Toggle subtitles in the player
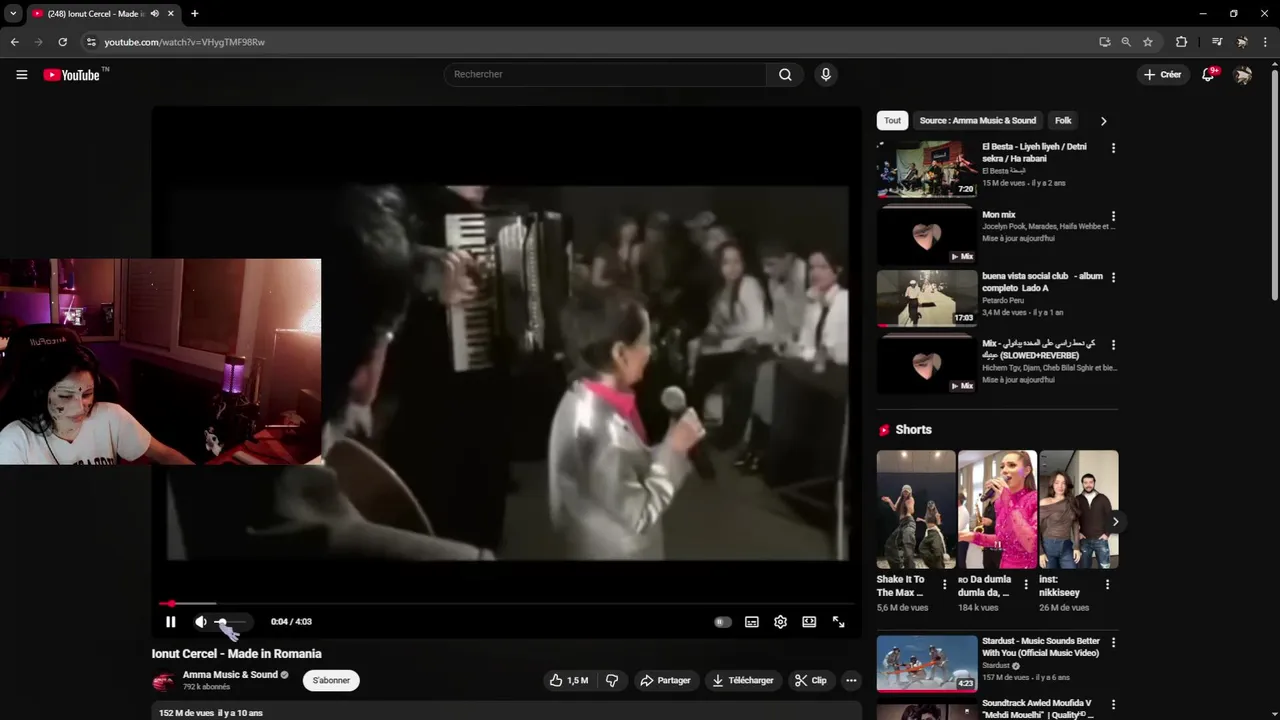Screen dimensions: 1280x720 pyautogui.click(x=751, y=622)
